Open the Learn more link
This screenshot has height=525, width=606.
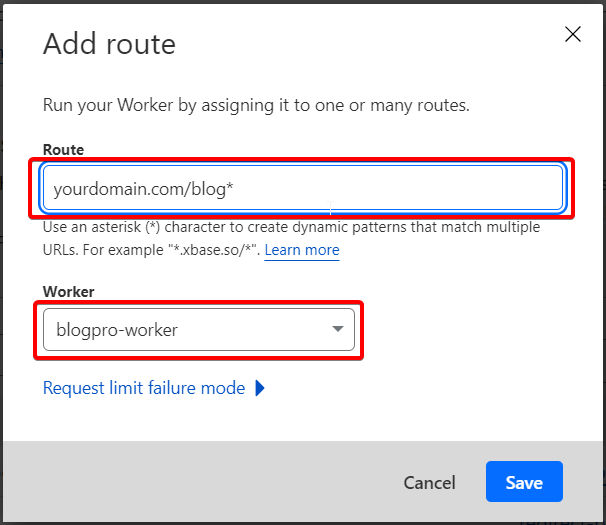[x=302, y=250]
